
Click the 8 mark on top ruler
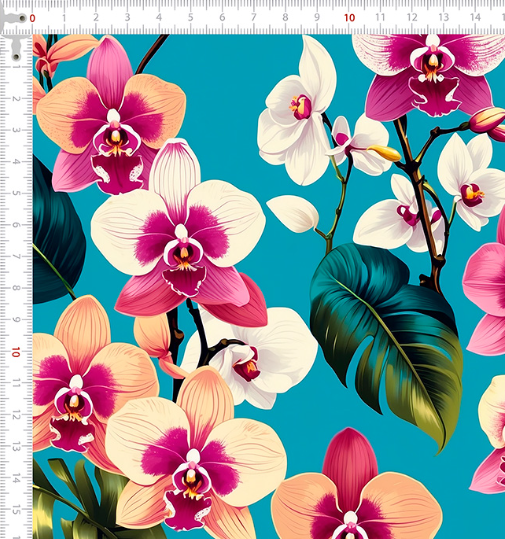pos(285,17)
